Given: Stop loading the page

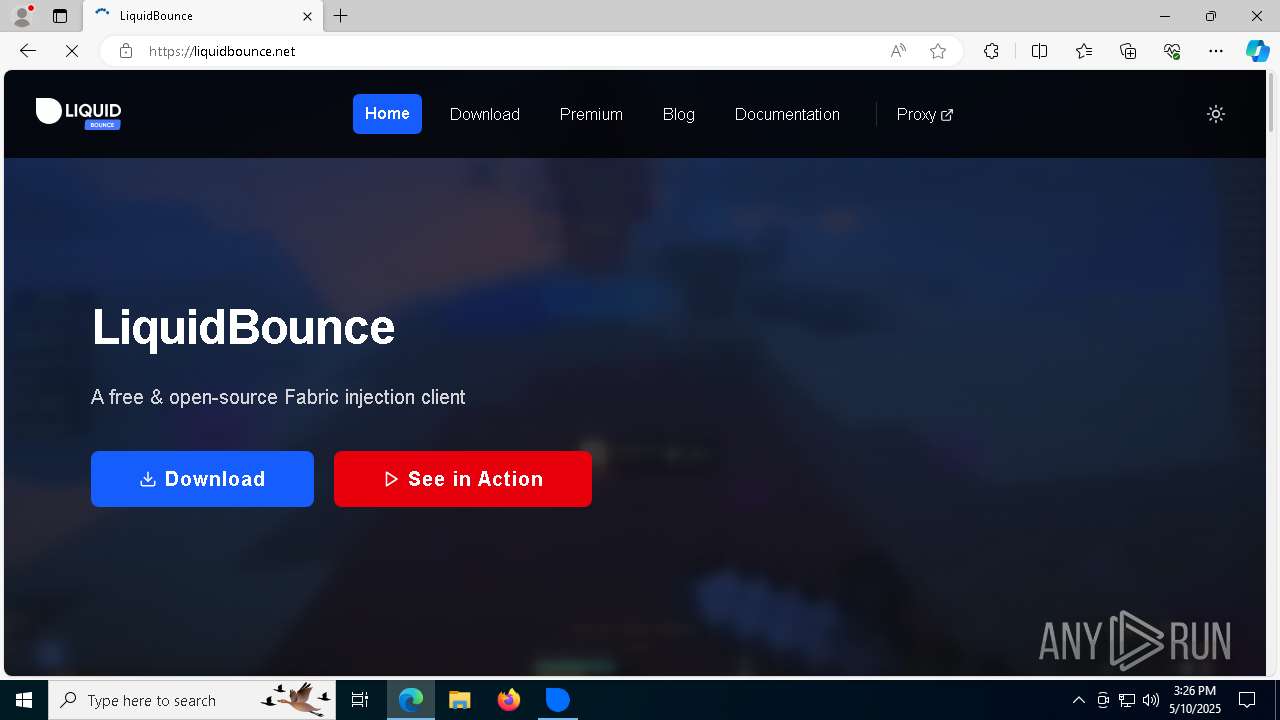Looking at the screenshot, I should click(x=72, y=51).
